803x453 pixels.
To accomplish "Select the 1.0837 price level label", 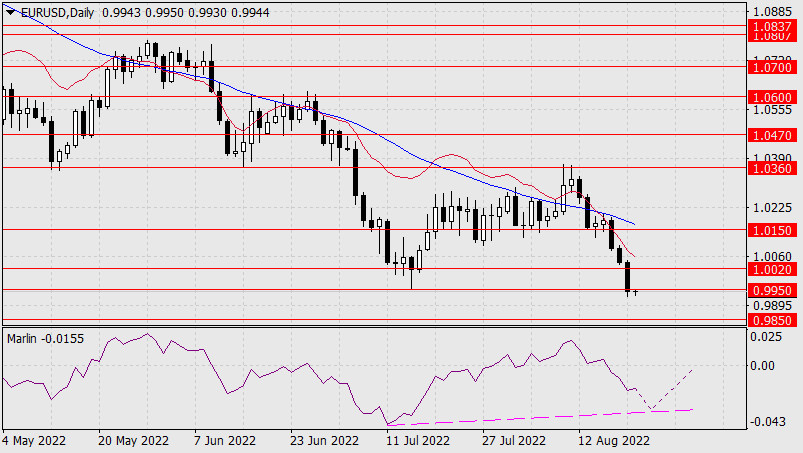I will 772,26.
